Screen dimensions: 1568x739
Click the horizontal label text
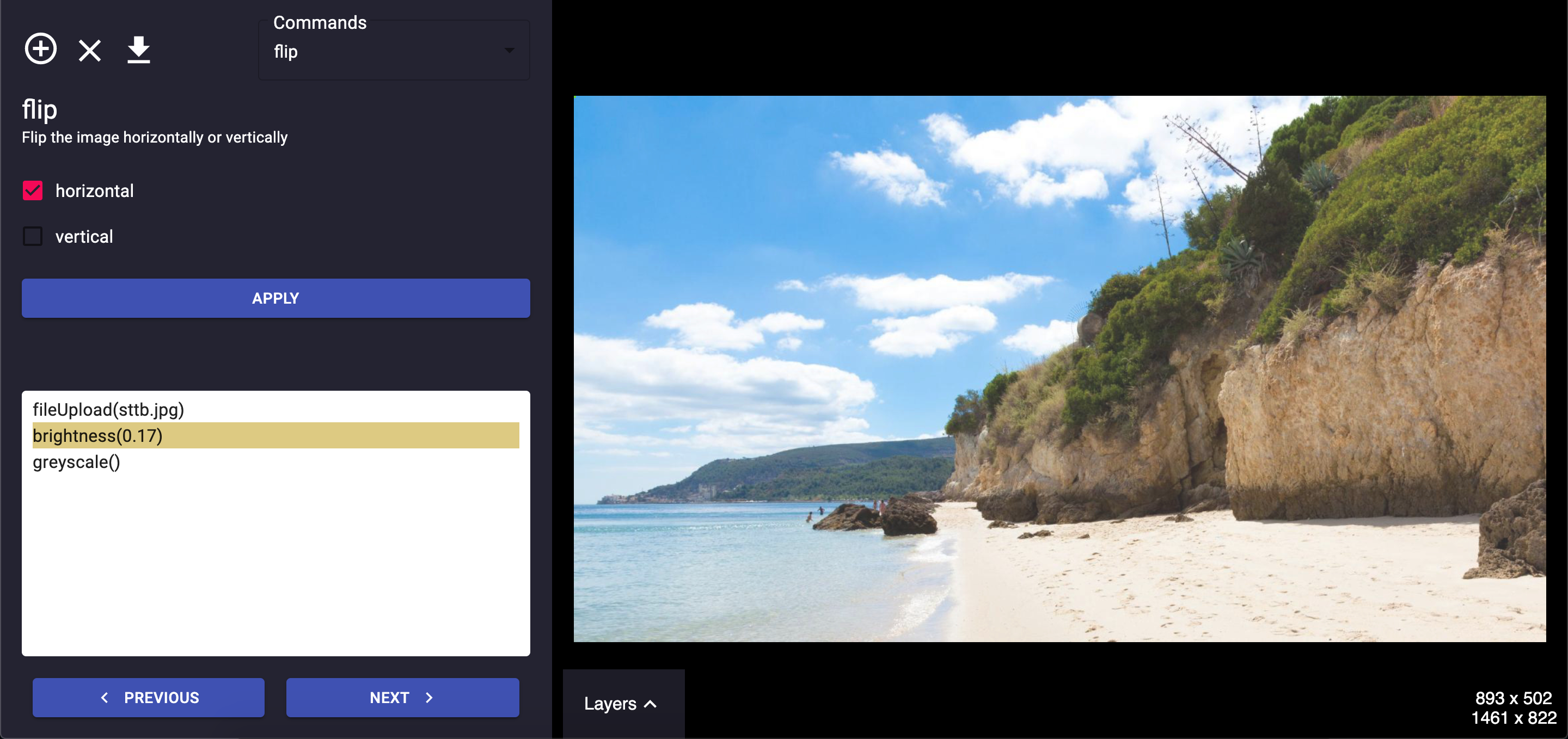[94, 191]
